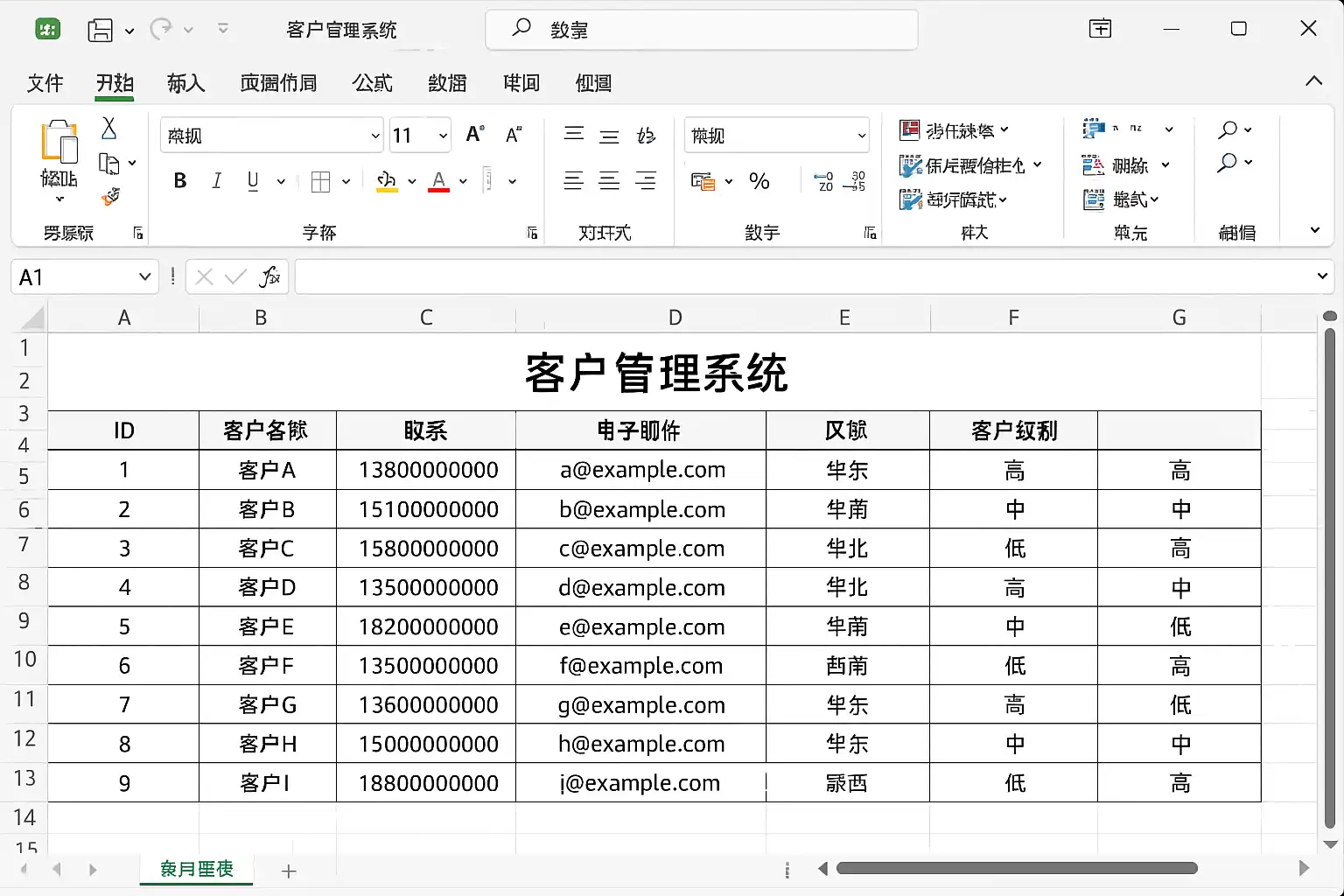This screenshot has width=1344, height=896.
Task: Toggle Underline formatting
Action: point(253,181)
